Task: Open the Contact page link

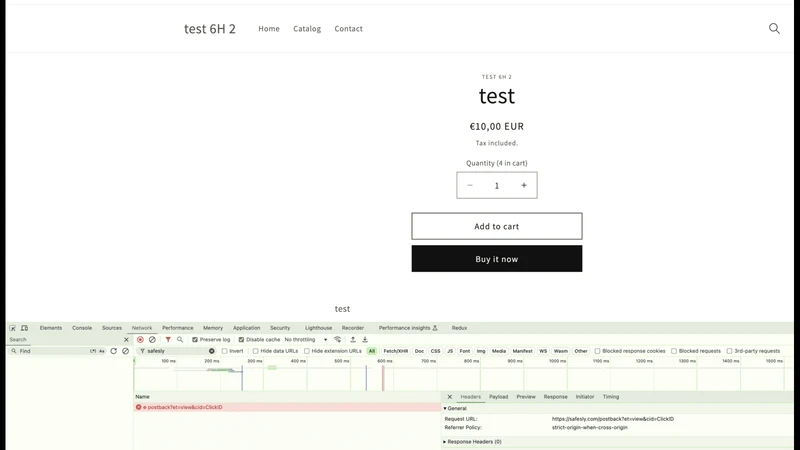Action: coord(348,29)
